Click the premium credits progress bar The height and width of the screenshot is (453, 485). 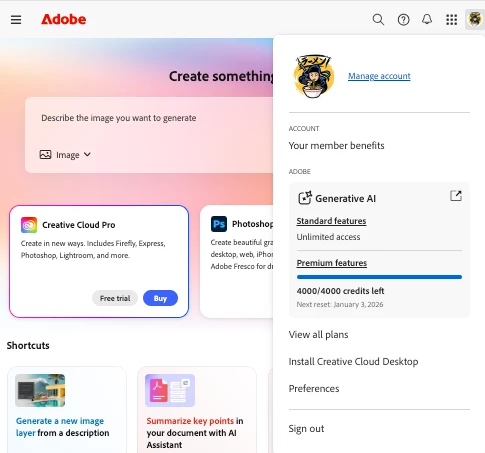[379, 277]
